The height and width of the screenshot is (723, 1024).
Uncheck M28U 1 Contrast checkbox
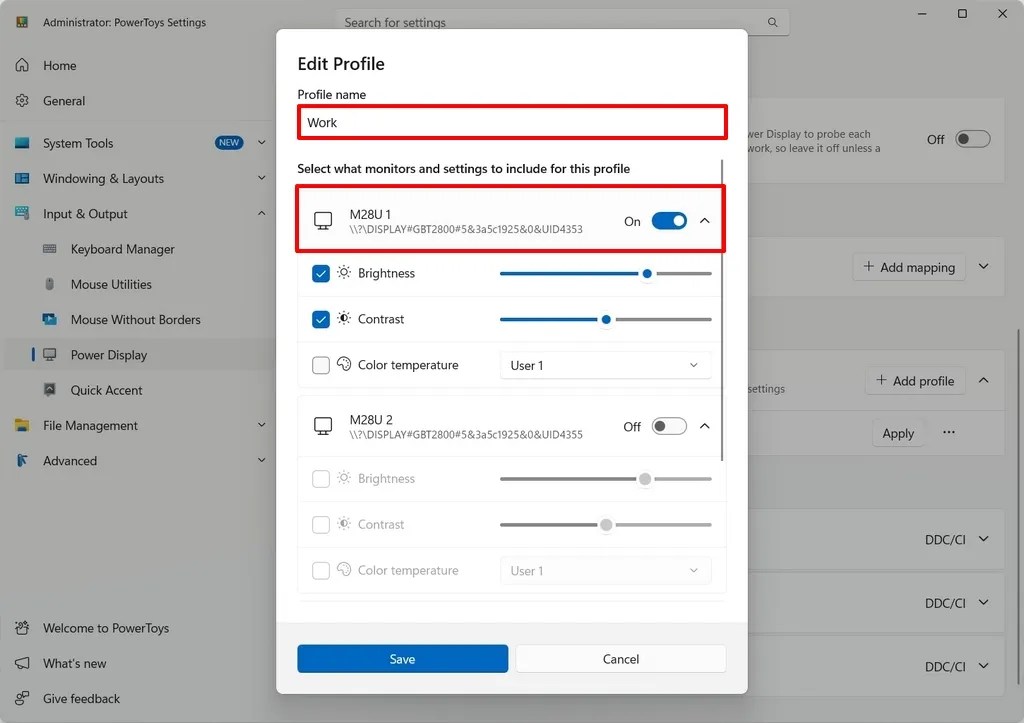pos(321,319)
